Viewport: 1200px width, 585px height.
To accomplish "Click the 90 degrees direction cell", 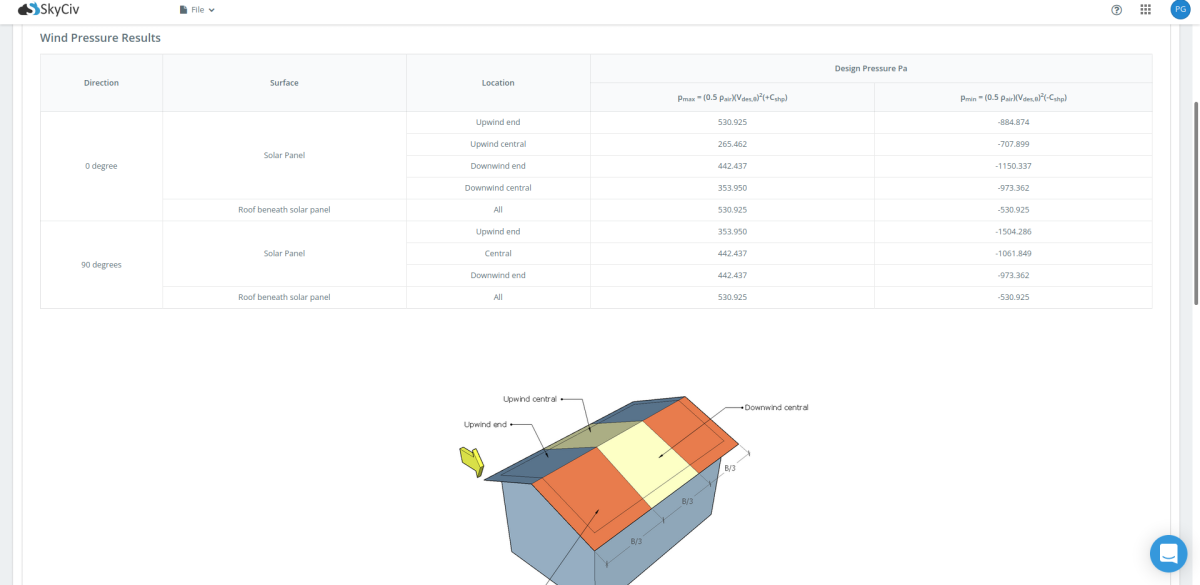I will 101,265.
